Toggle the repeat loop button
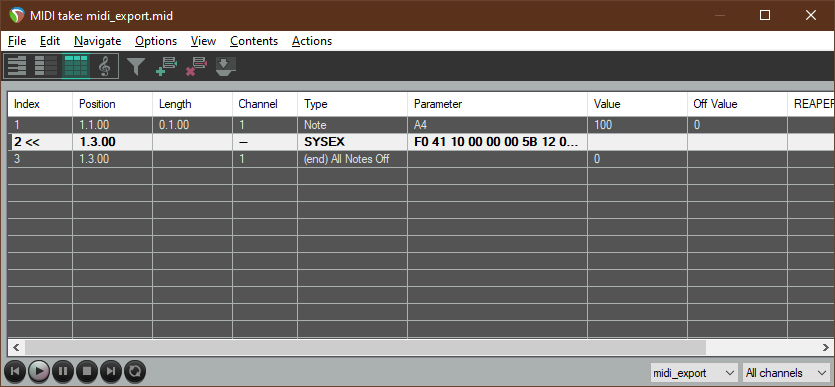This screenshot has width=835, height=387. [135, 371]
